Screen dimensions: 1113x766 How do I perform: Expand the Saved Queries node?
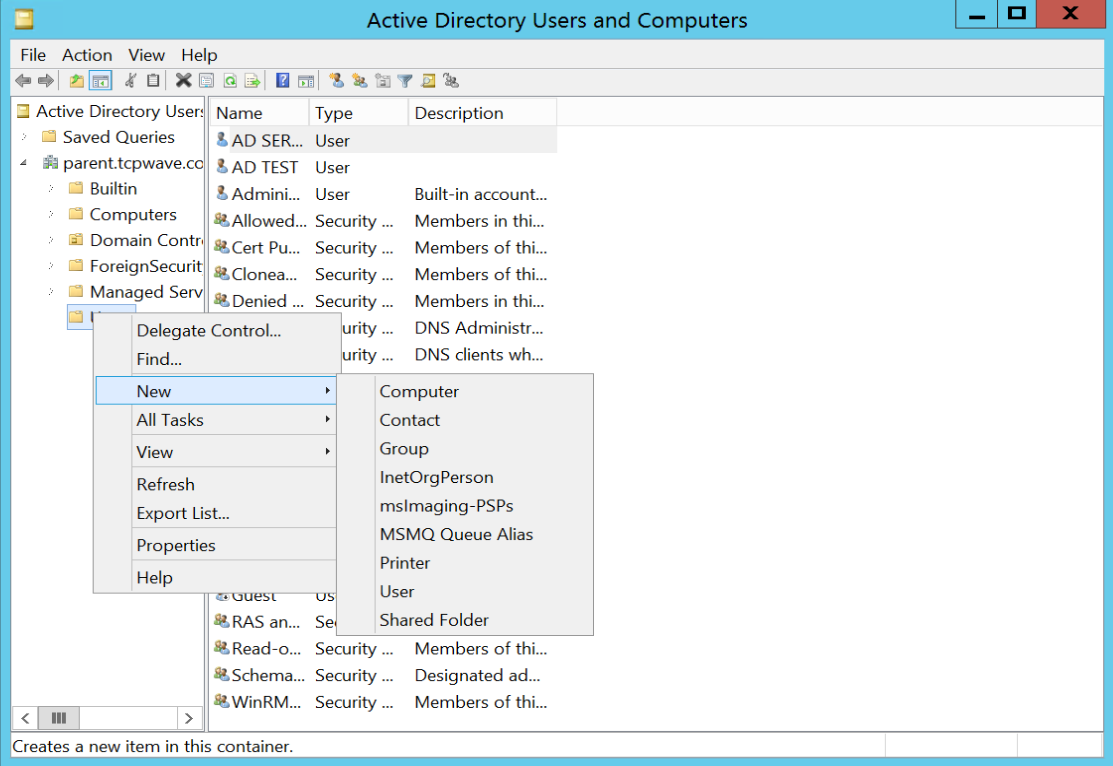(x=24, y=136)
